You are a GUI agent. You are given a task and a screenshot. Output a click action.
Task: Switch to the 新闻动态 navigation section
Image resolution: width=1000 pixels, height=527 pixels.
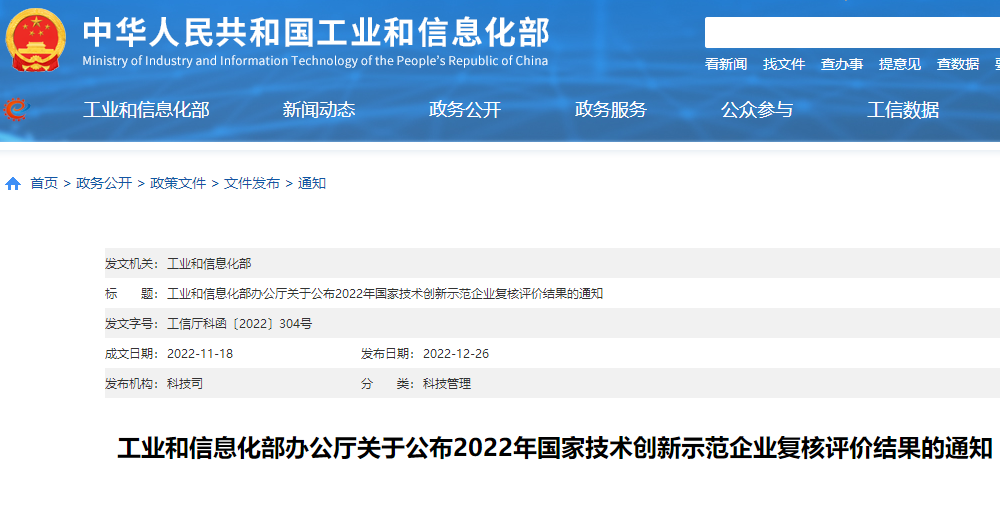[319, 110]
